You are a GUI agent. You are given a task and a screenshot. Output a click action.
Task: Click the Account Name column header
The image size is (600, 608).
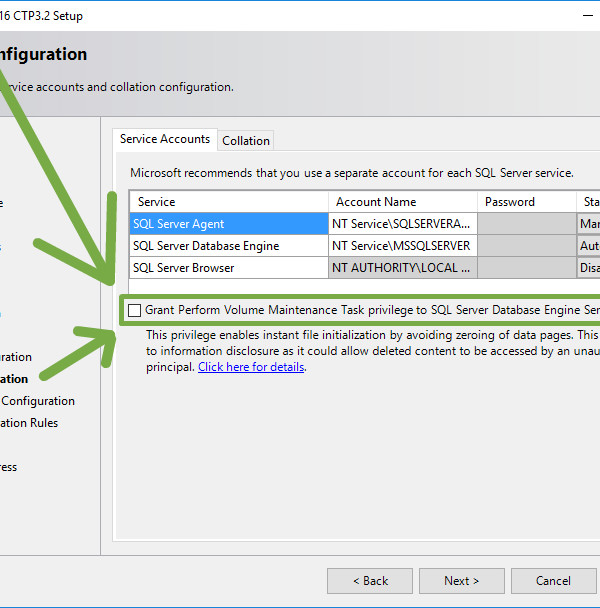[x=403, y=202]
